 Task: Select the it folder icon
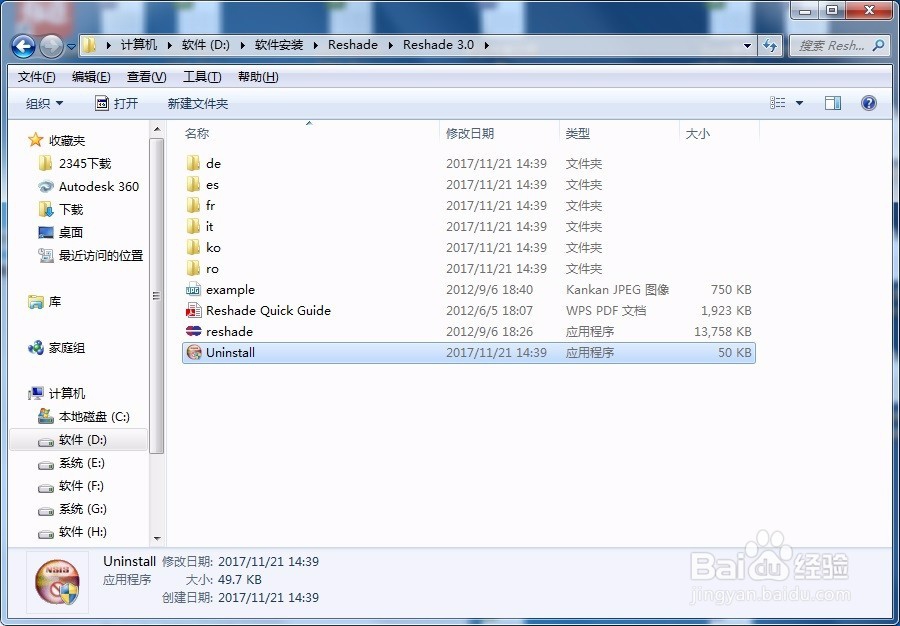[193, 227]
